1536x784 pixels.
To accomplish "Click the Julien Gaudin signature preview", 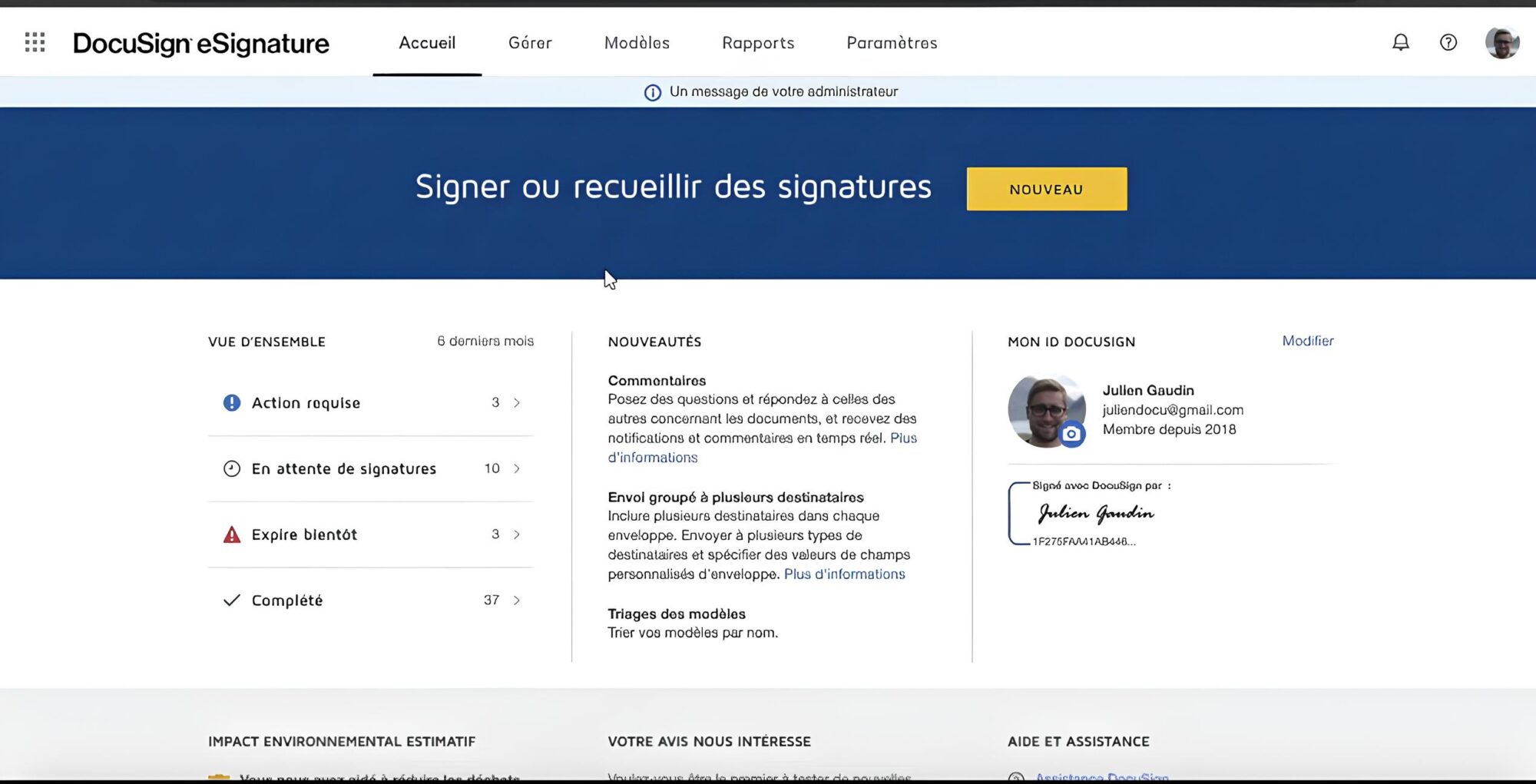I will tap(1095, 513).
